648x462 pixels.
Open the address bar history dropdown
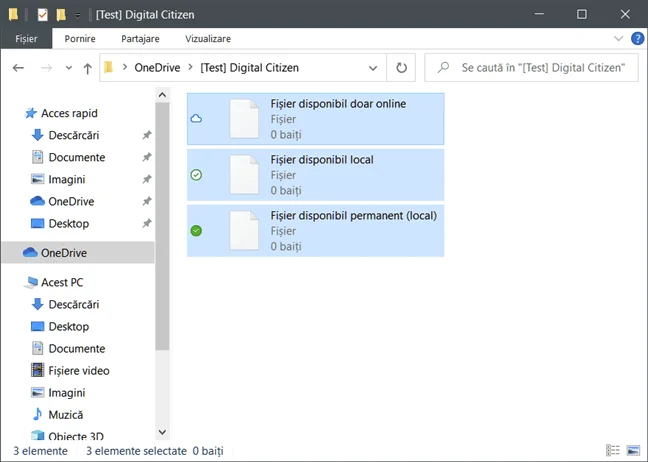coord(373,68)
